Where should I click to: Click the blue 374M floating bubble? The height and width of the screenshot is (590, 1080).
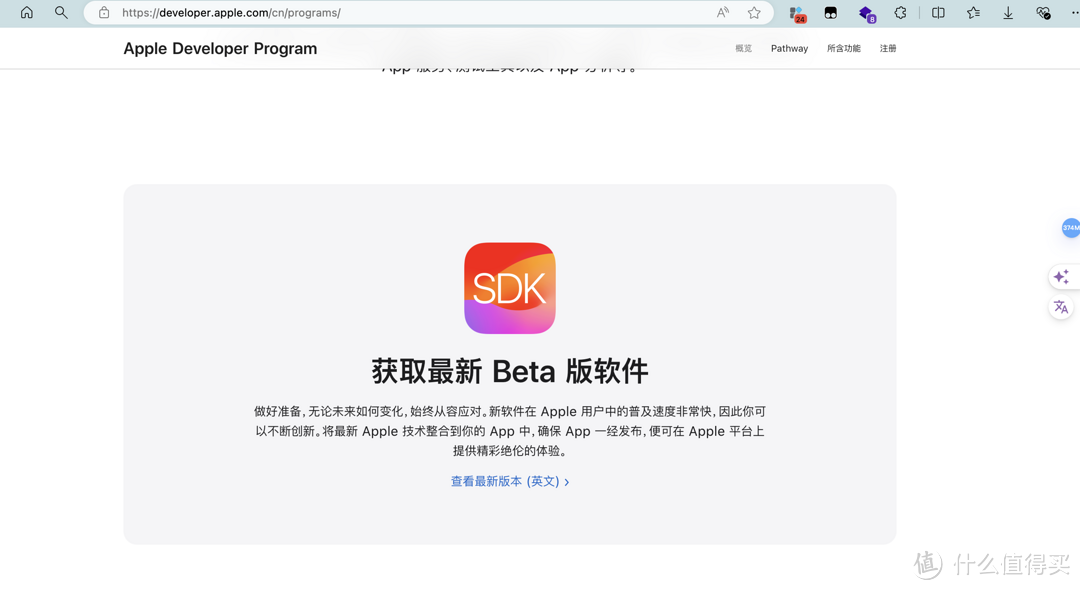tap(1070, 227)
